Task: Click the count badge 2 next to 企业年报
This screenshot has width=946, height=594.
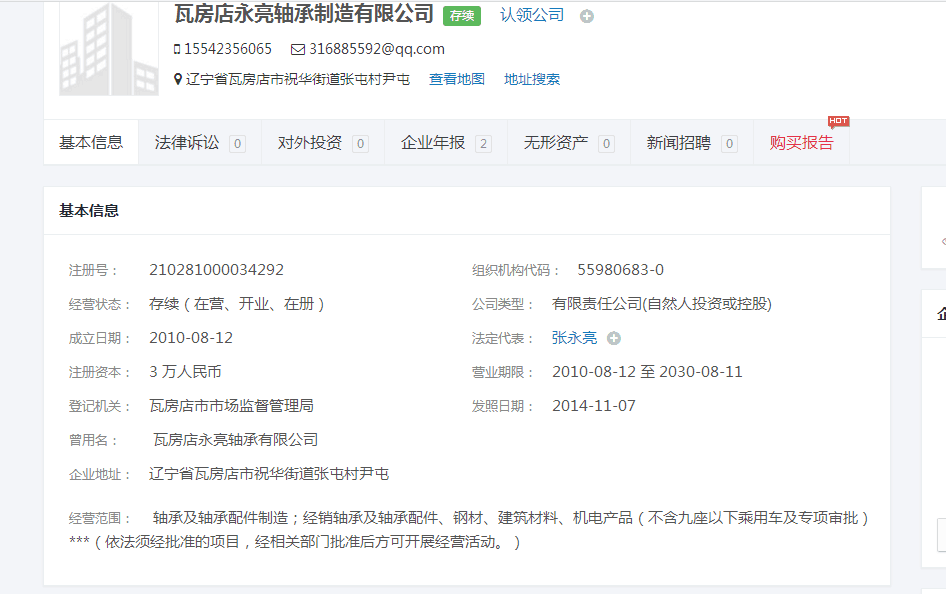Action: point(483,144)
